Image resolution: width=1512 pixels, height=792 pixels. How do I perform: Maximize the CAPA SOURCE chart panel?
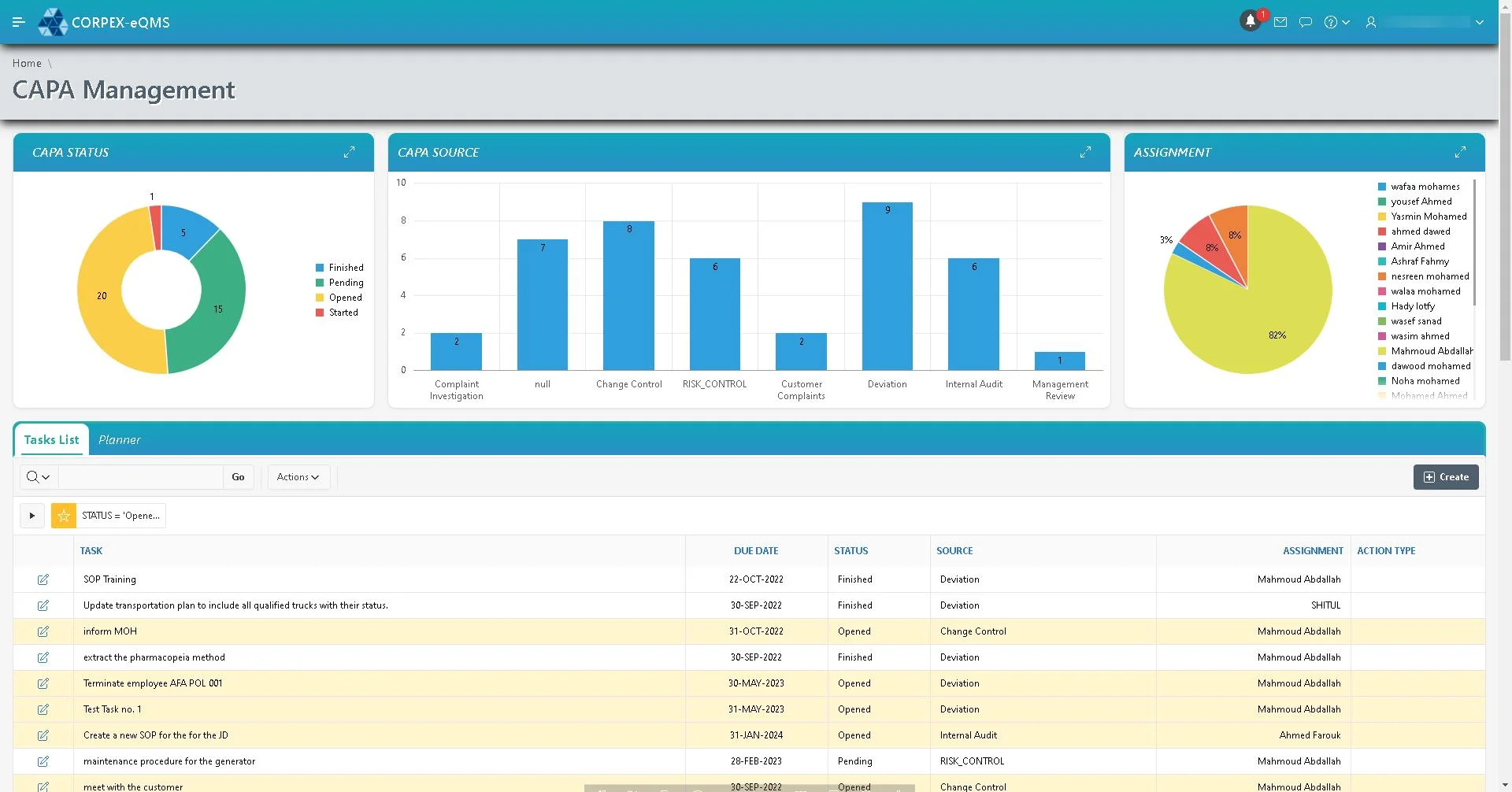pyautogui.click(x=1085, y=152)
